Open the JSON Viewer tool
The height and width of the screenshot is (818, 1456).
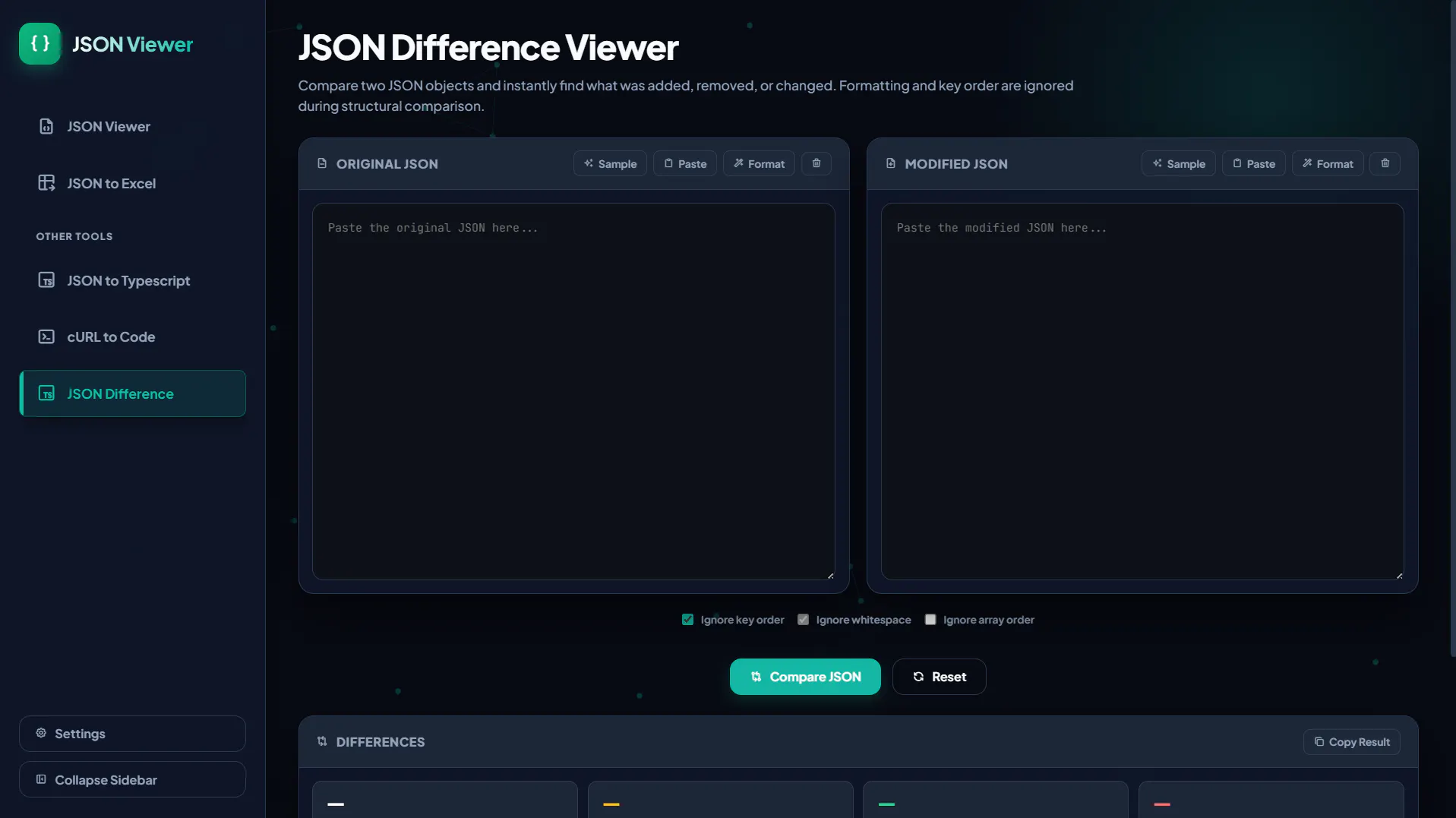tap(132, 127)
